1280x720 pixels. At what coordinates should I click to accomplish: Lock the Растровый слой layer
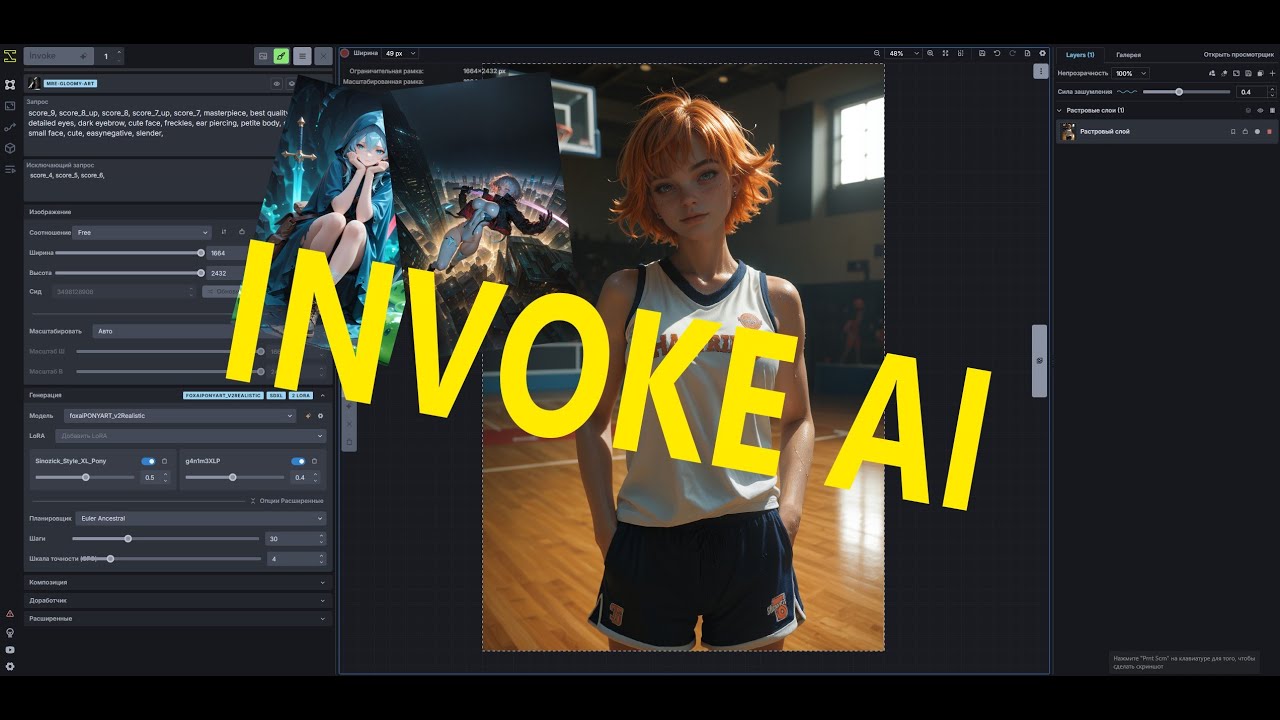pos(1245,131)
